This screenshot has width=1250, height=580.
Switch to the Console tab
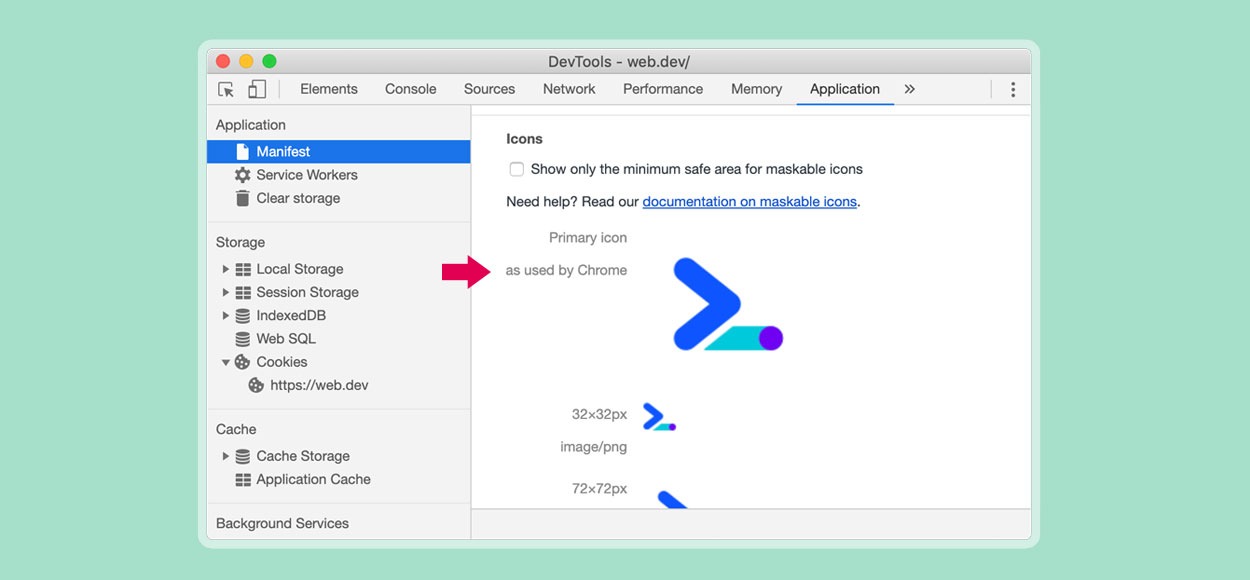click(x=411, y=89)
